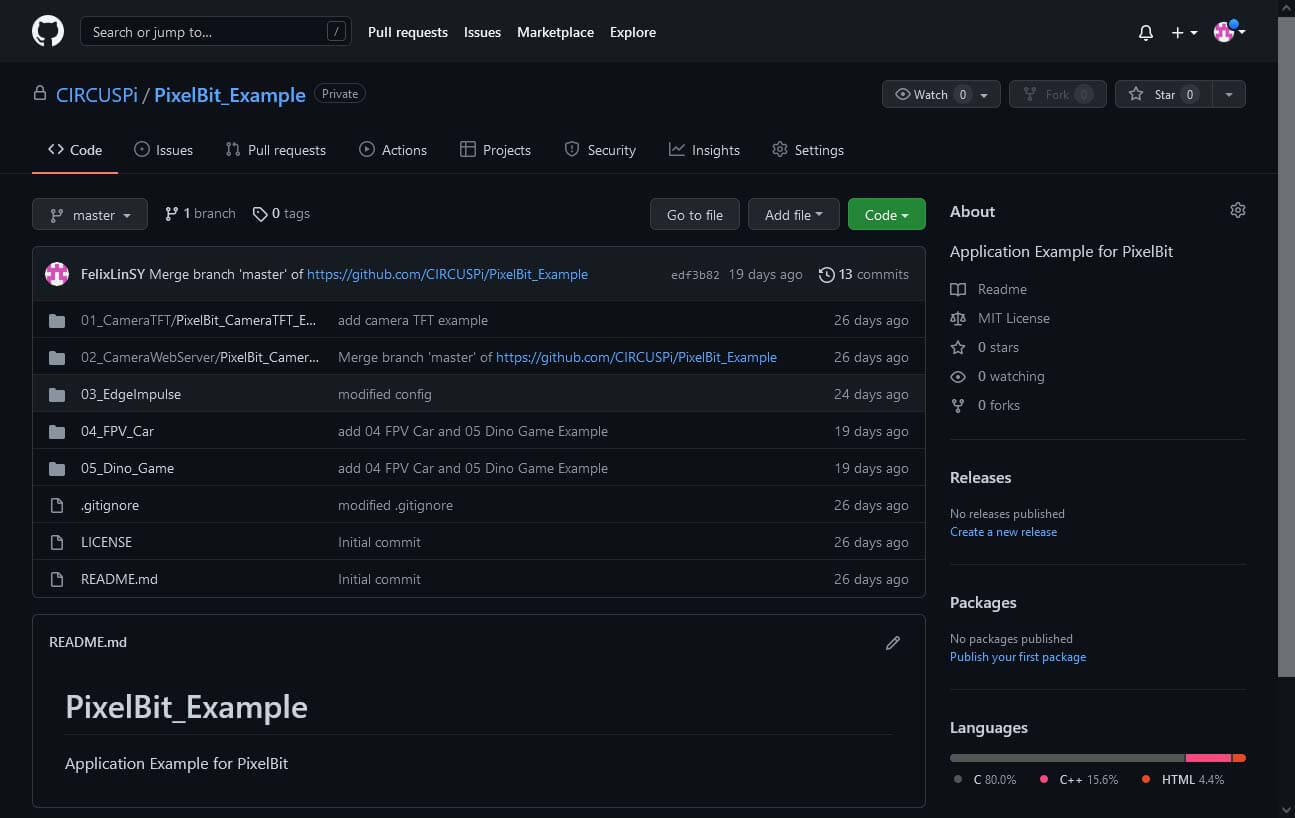The width and height of the screenshot is (1295, 818).
Task: Click the file icon for README.md row
Action: [x=57, y=579]
